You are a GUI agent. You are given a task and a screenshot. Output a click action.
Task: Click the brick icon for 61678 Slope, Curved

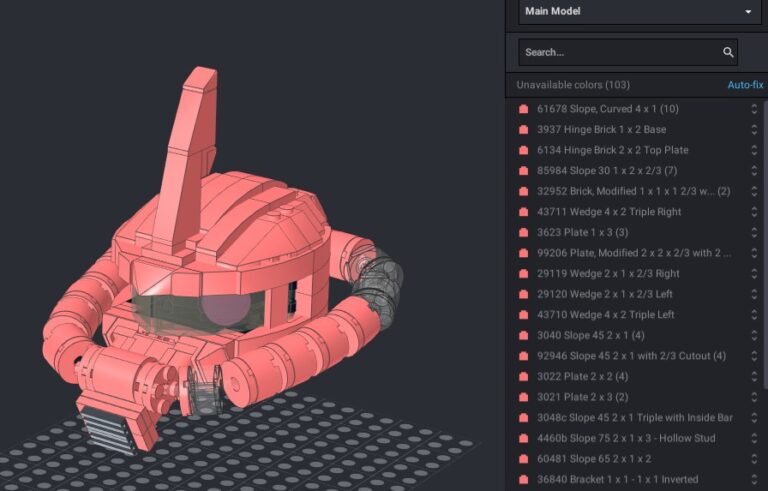click(524, 109)
